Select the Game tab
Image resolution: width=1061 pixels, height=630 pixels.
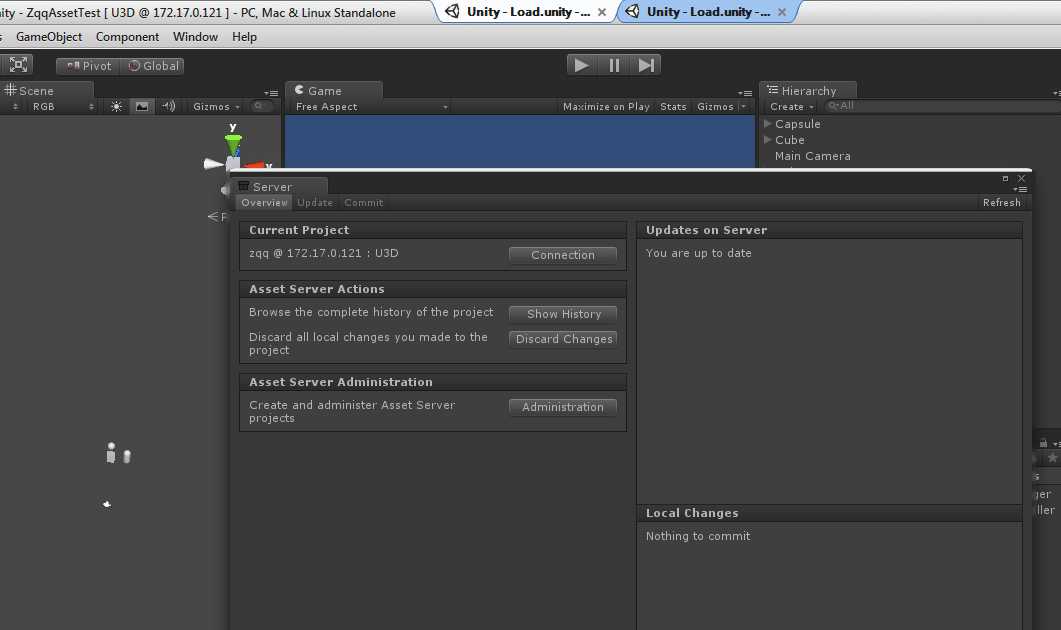pyautogui.click(x=334, y=90)
